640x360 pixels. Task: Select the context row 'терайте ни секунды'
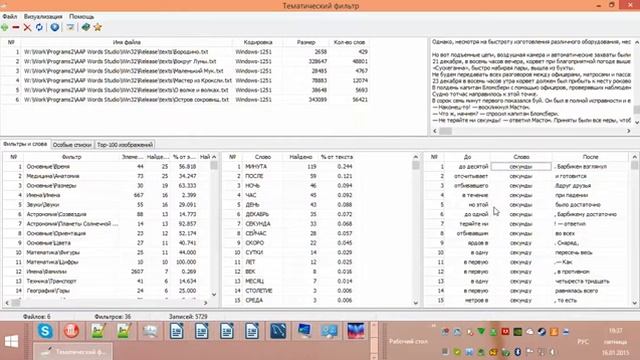[527, 224]
